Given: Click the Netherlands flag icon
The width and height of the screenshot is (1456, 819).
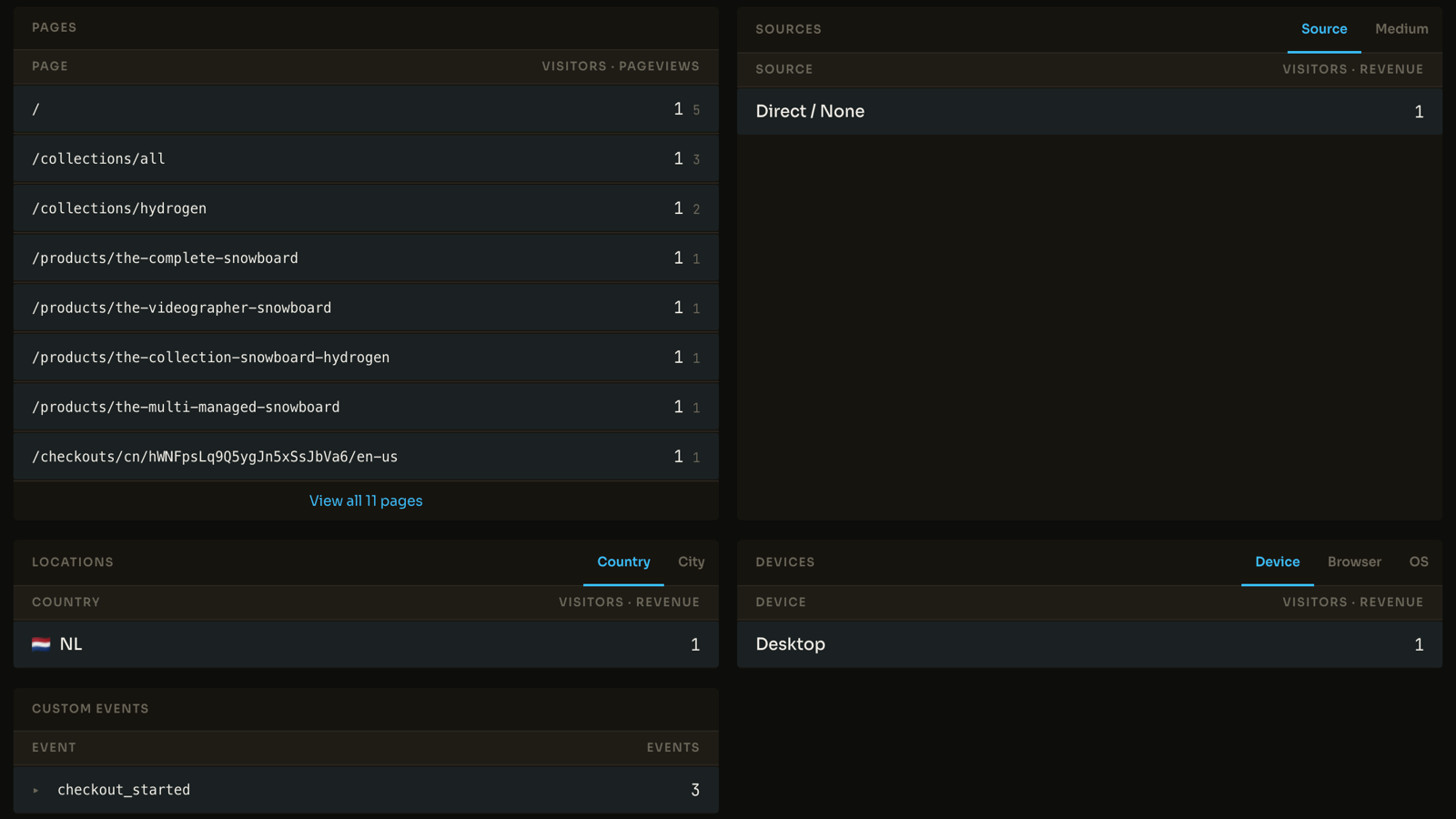Looking at the screenshot, I should [x=41, y=644].
